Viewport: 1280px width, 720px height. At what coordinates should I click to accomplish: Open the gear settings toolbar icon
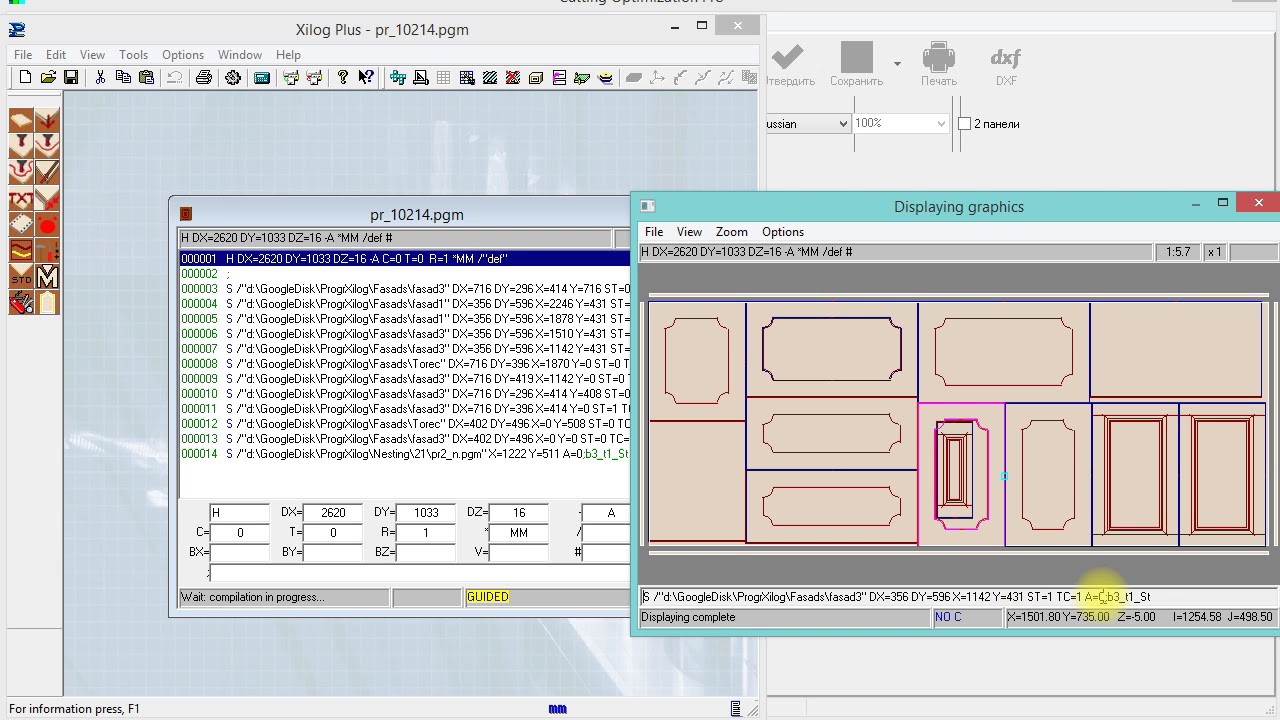click(x=233, y=77)
